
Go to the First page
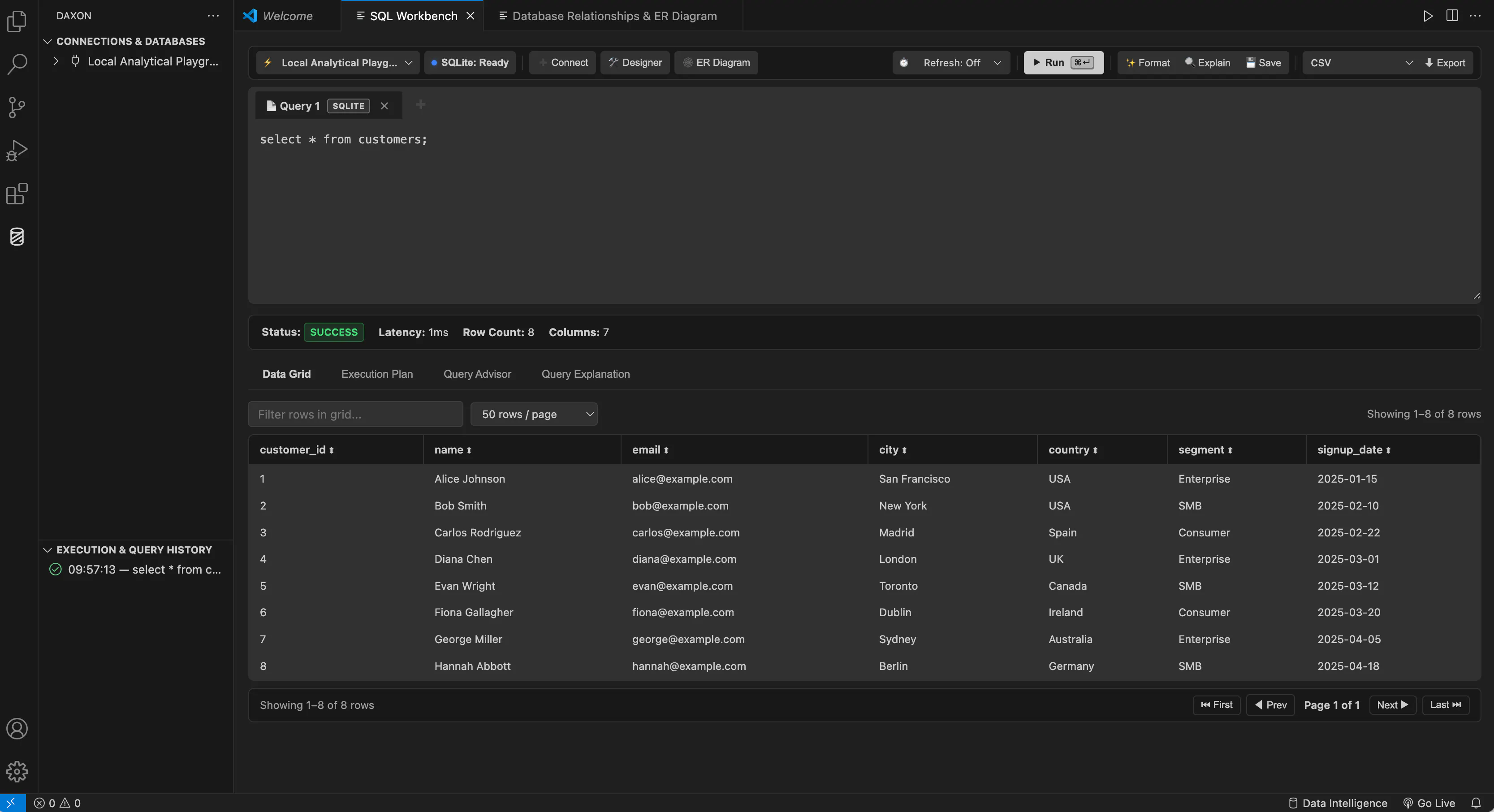(x=1217, y=705)
